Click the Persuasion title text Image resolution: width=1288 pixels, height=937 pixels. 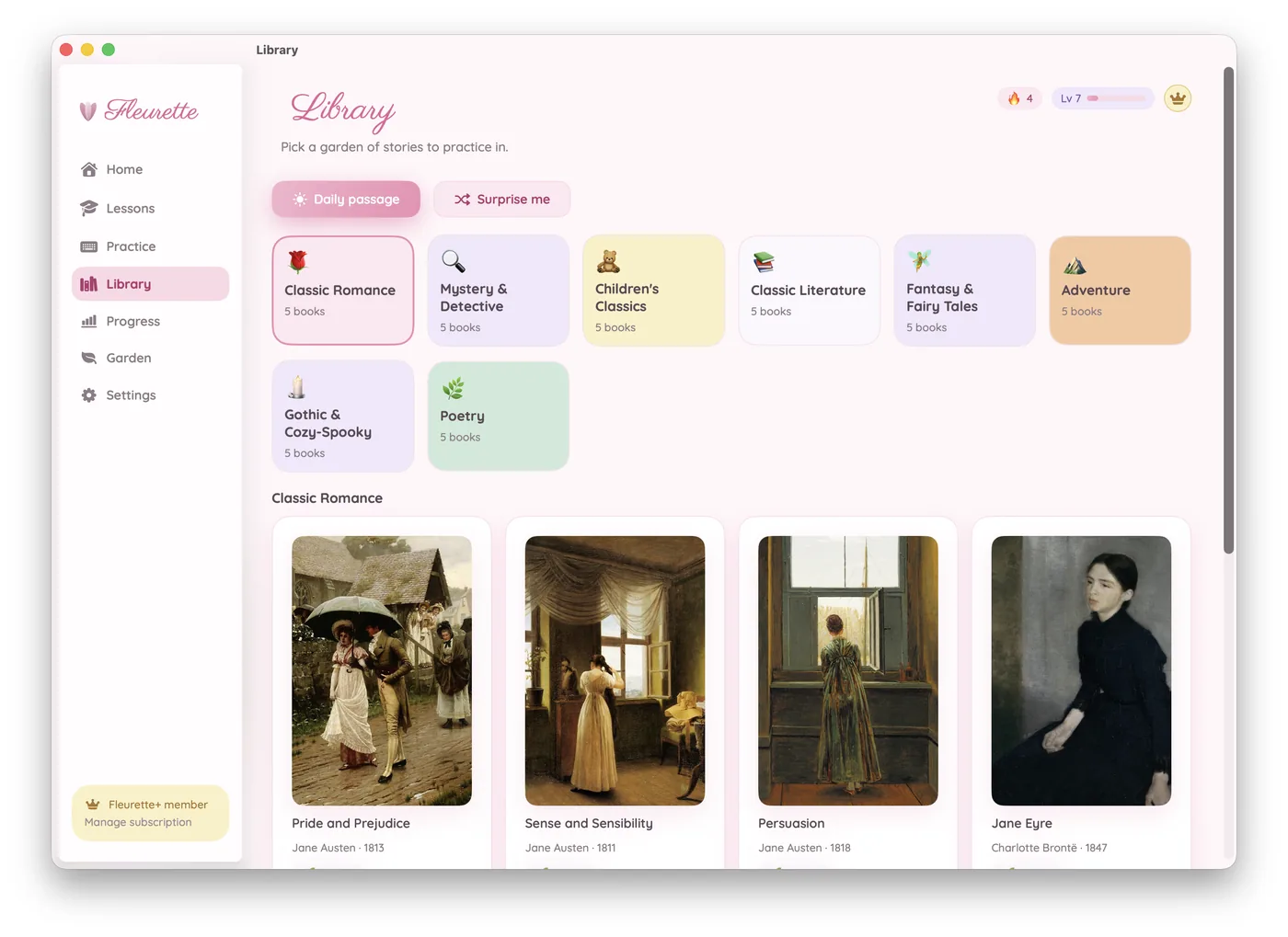point(791,824)
